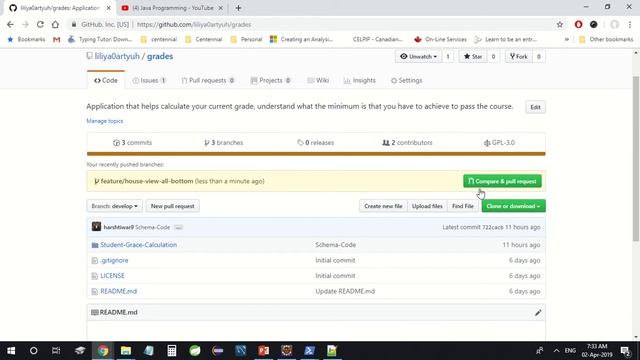Reload the page with the refresh icon
640x360 pixels.
coord(40,24)
